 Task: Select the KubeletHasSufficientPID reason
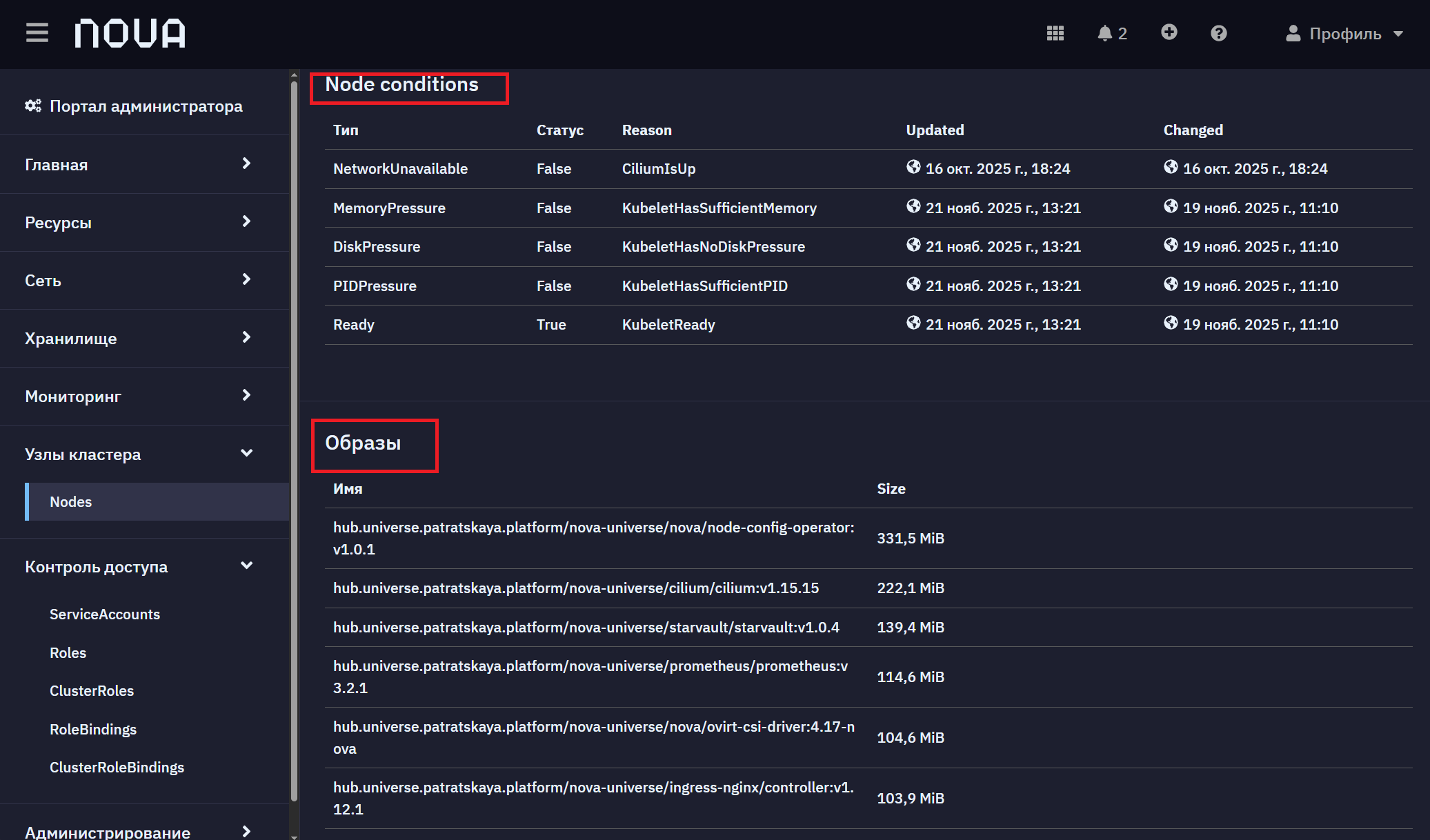pos(705,286)
